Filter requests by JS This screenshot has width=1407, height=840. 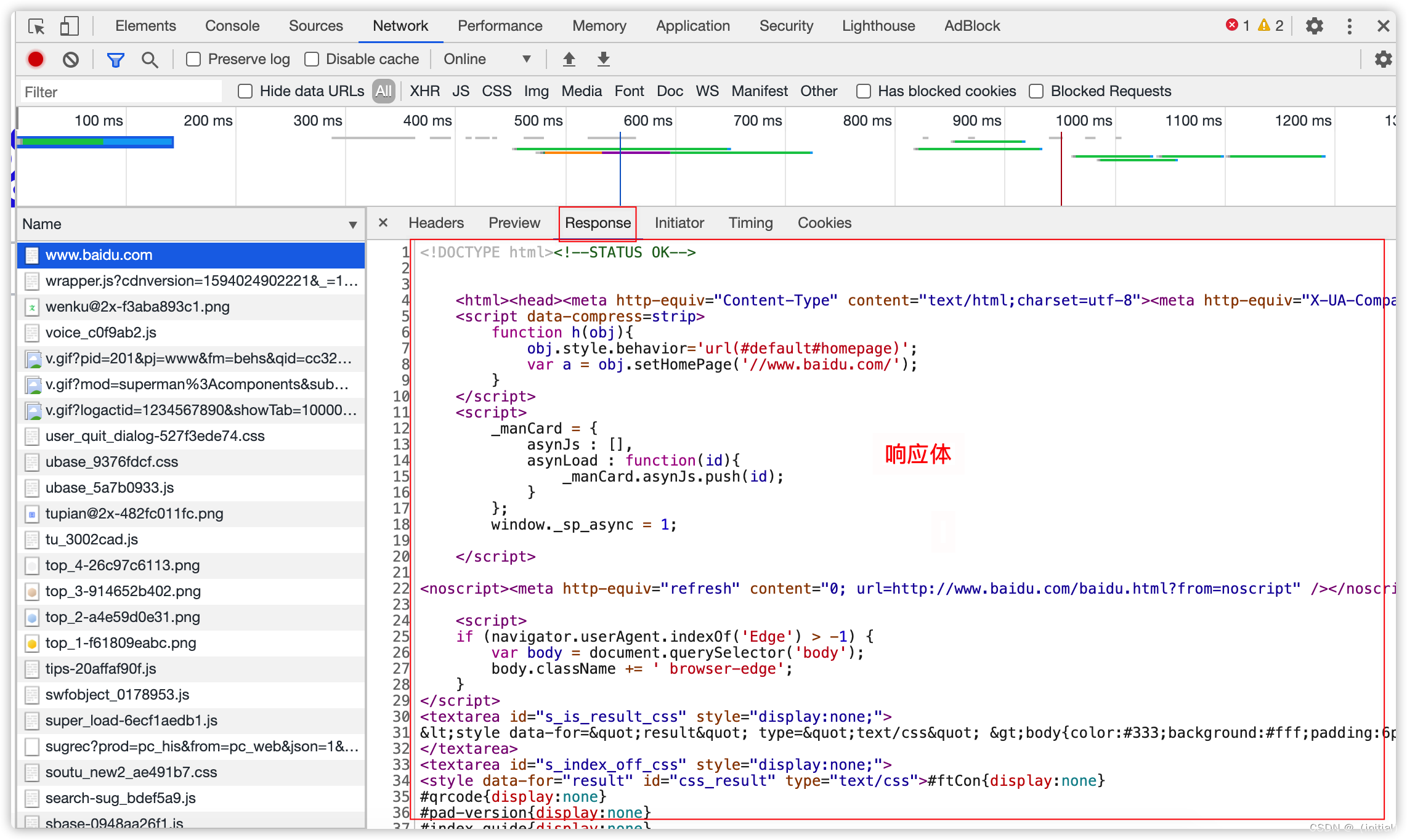[x=461, y=91]
